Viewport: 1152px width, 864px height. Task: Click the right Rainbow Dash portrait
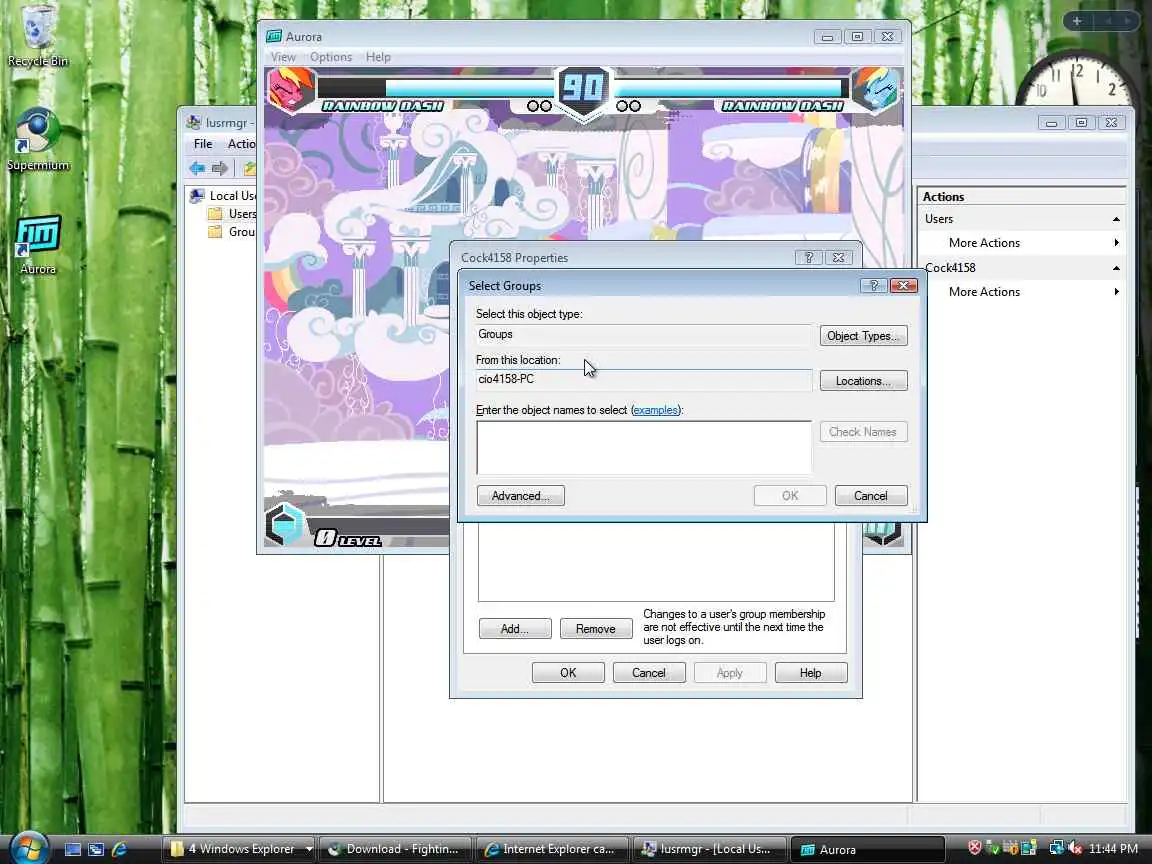click(876, 90)
